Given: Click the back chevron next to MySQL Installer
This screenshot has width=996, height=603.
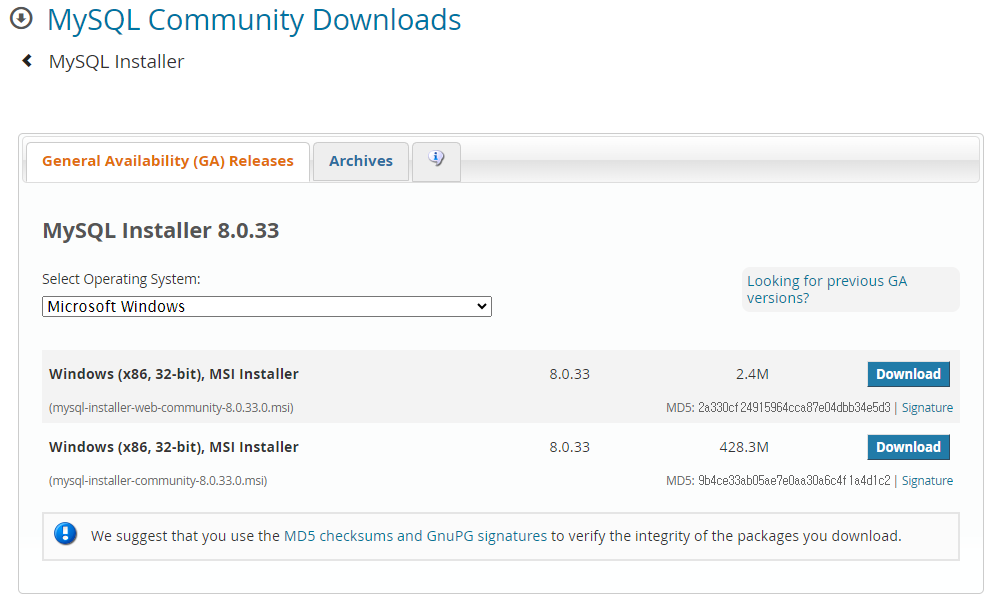Looking at the screenshot, I should [x=25, y=61].
